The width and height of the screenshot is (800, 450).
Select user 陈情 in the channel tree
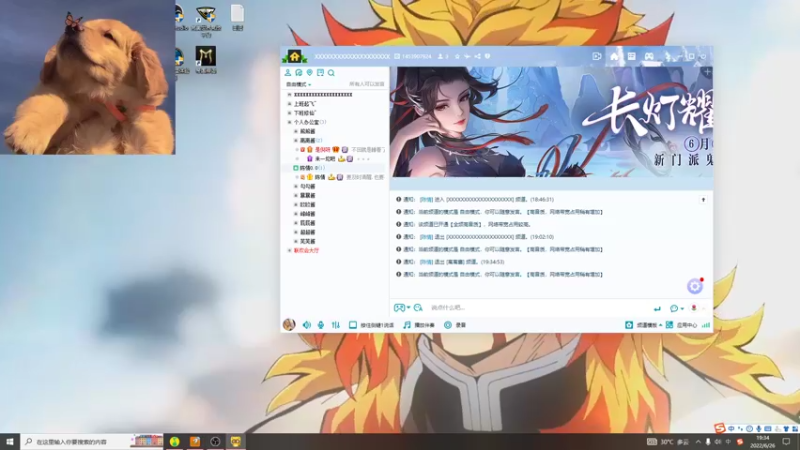[320, 177]
